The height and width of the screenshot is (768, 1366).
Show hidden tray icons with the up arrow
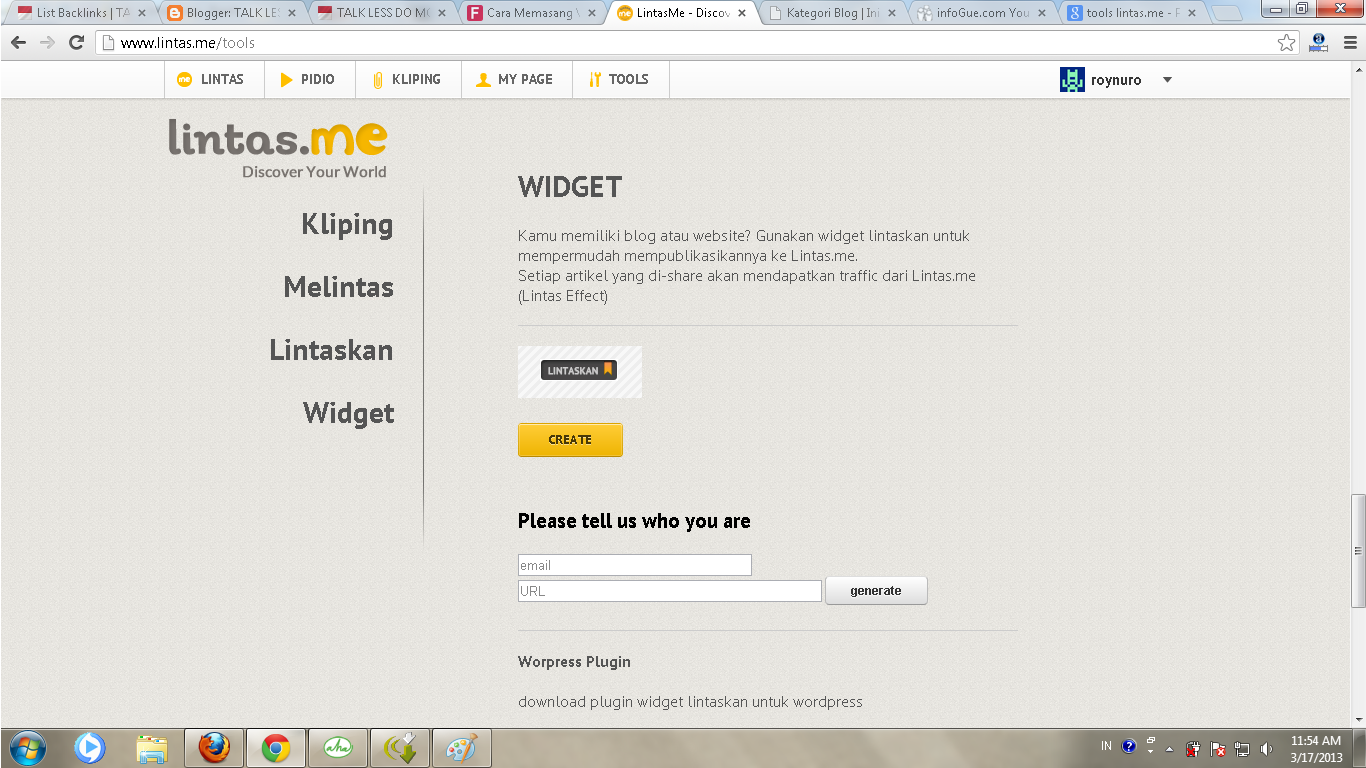coord(1169,749)
